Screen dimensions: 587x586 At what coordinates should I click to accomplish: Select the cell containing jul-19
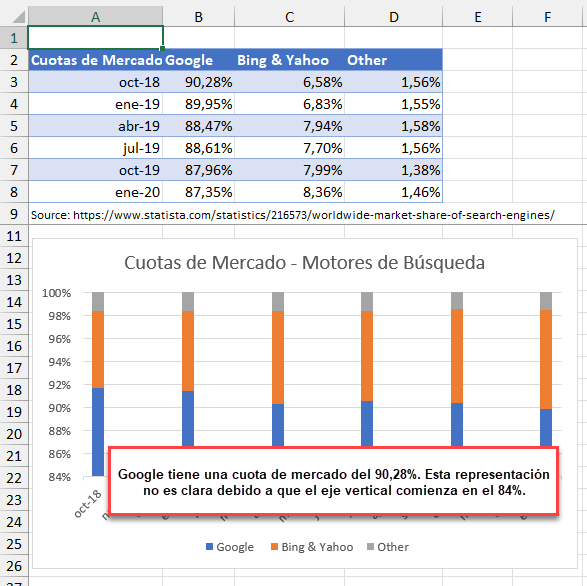coord(95,148)
